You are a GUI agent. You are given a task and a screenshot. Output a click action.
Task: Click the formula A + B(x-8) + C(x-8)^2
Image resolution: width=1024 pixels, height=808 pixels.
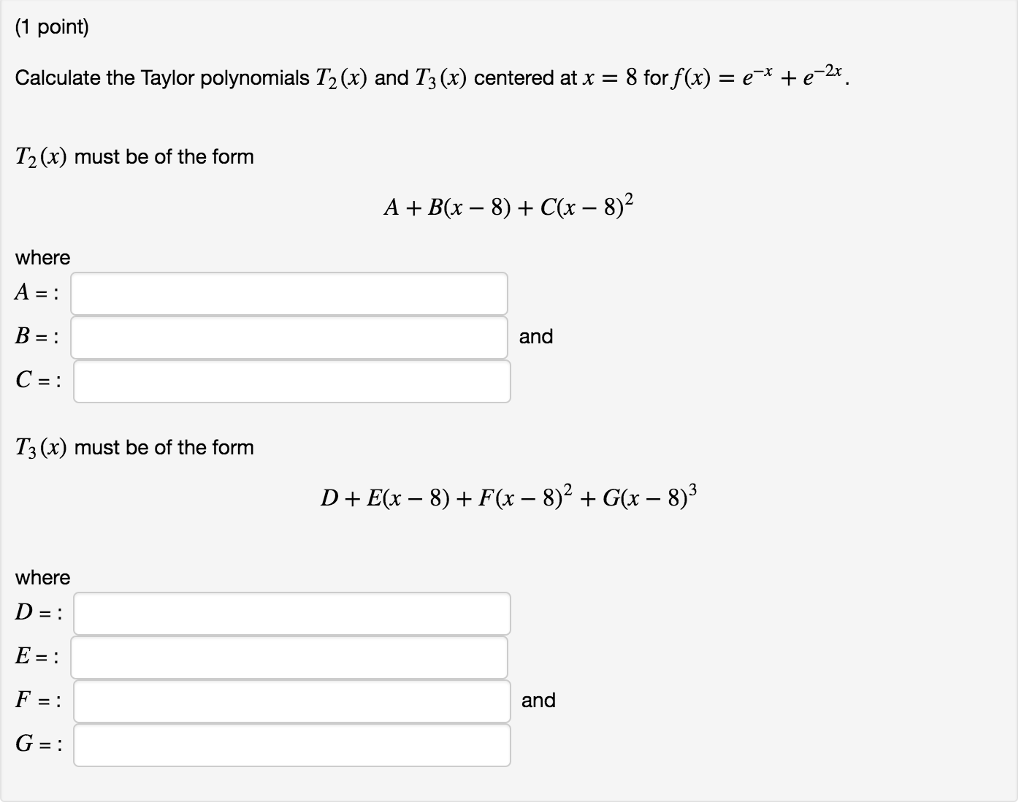(x=509, y=205)
